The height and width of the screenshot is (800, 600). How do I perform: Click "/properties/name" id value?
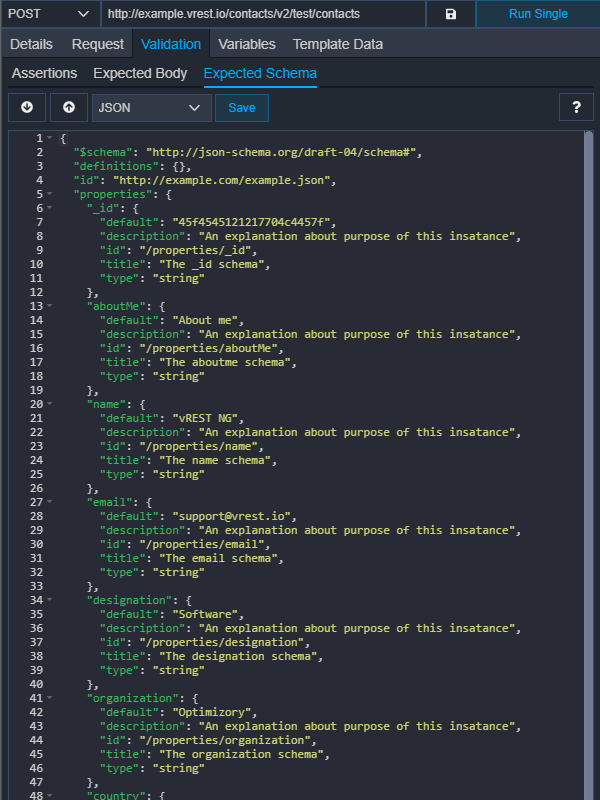(x=198, y=446)
